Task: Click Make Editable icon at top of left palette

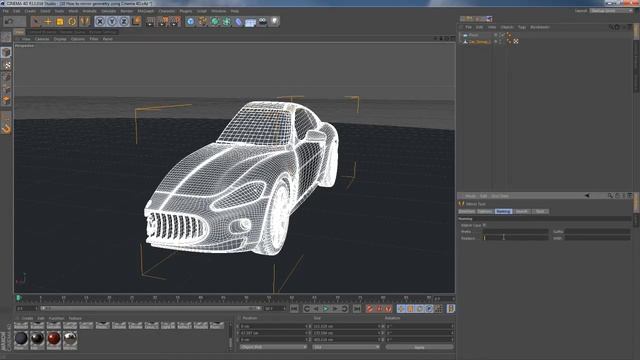Action: click(x=6, y=38)
